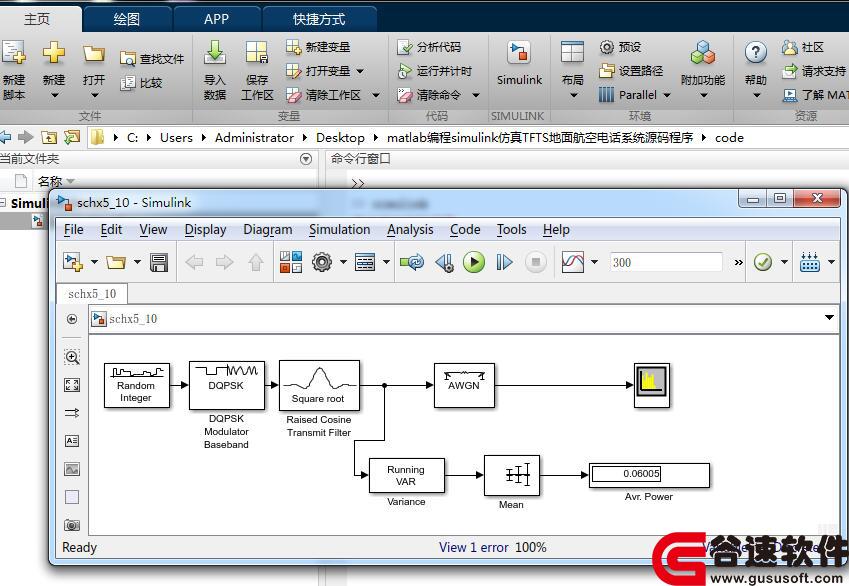The height and width of the screenshot is (586, 849).
Task: Select the Random Integer block
Action: pos(136,385)
